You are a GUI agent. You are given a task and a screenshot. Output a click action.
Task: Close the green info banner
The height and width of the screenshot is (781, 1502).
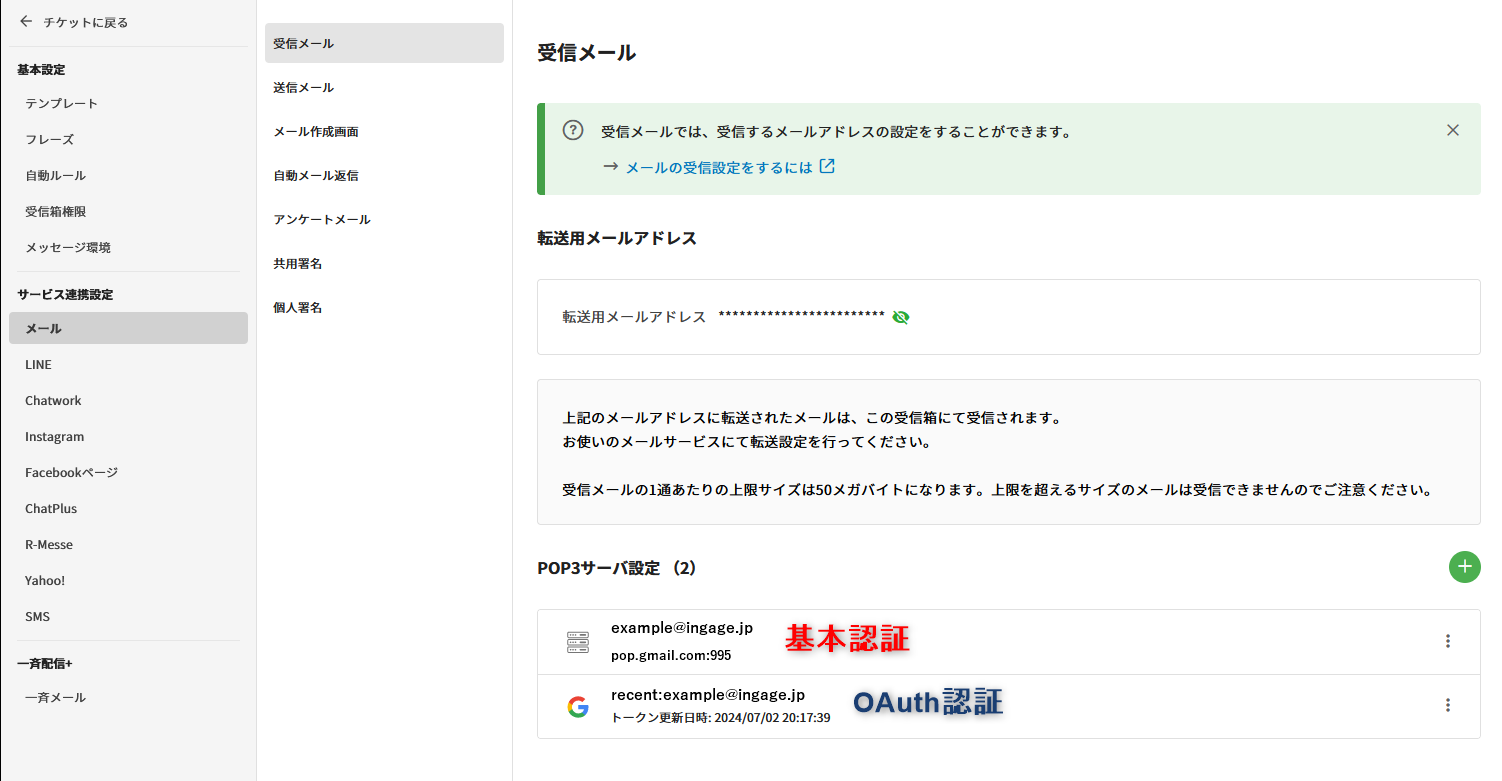[x=1453, y=130]
